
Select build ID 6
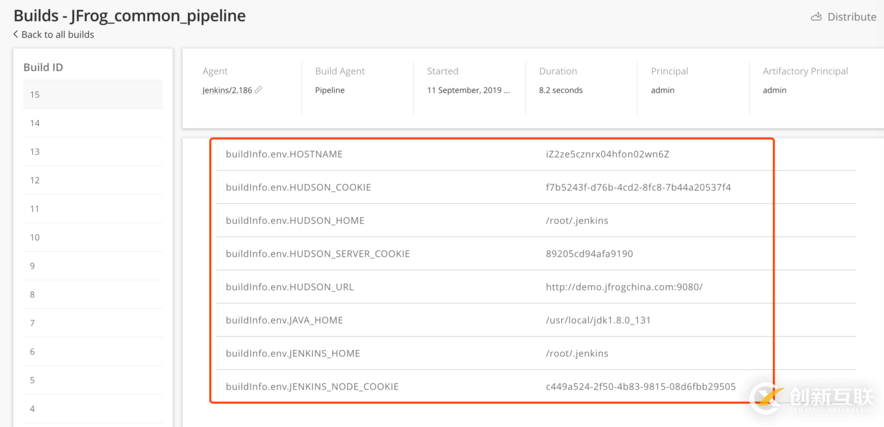click(x=93, y=351)
